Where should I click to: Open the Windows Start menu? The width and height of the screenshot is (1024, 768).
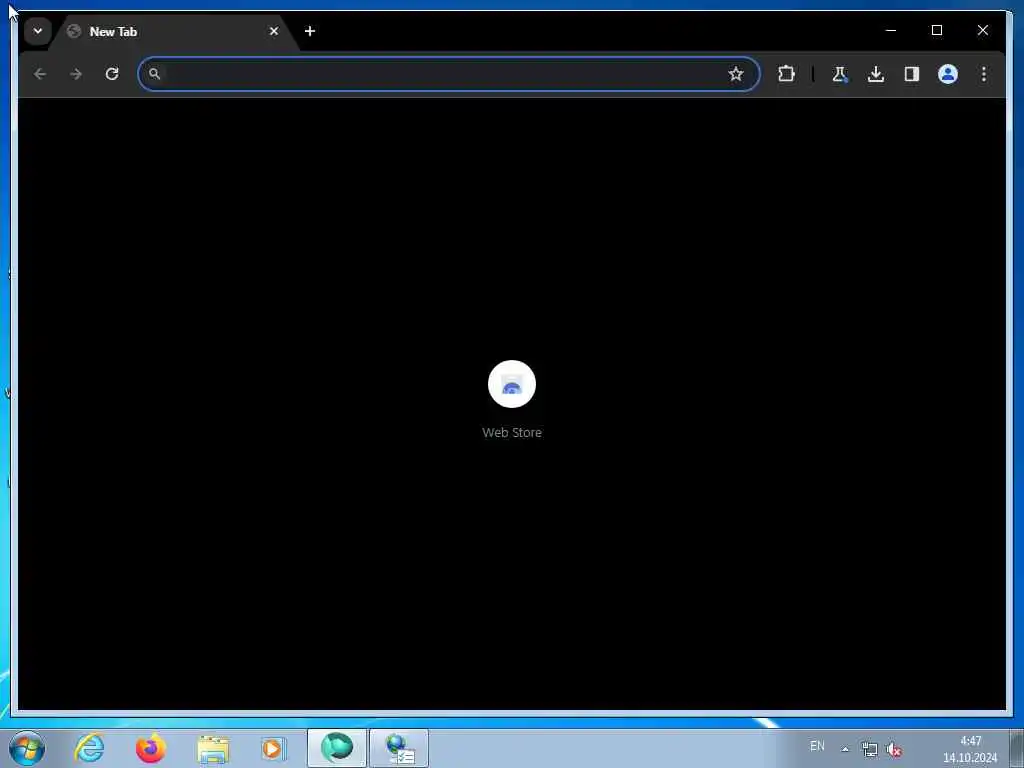(x=27, y=748)
